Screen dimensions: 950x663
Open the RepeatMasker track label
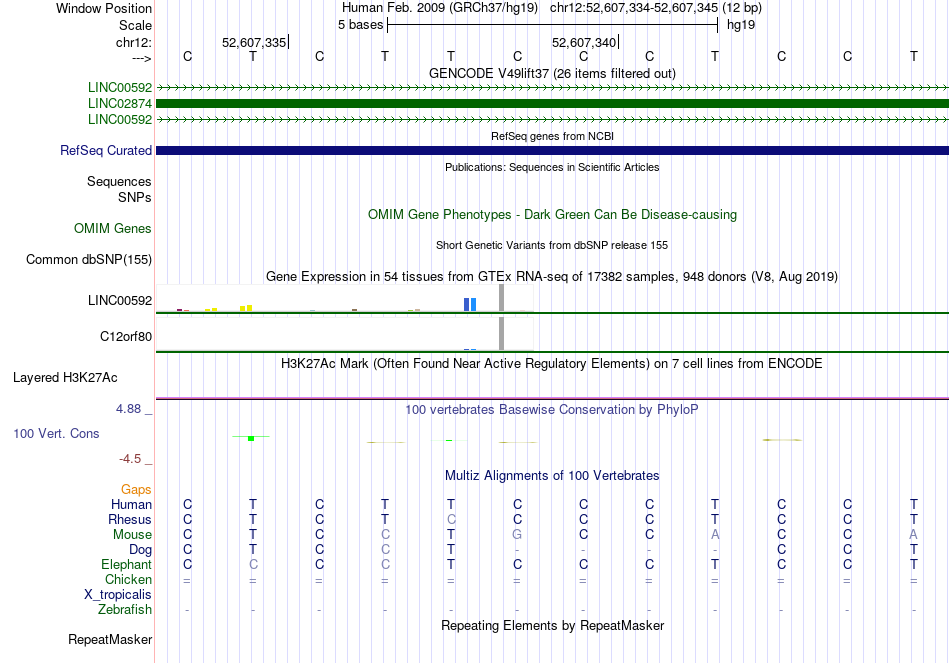(x=110, y=639)
